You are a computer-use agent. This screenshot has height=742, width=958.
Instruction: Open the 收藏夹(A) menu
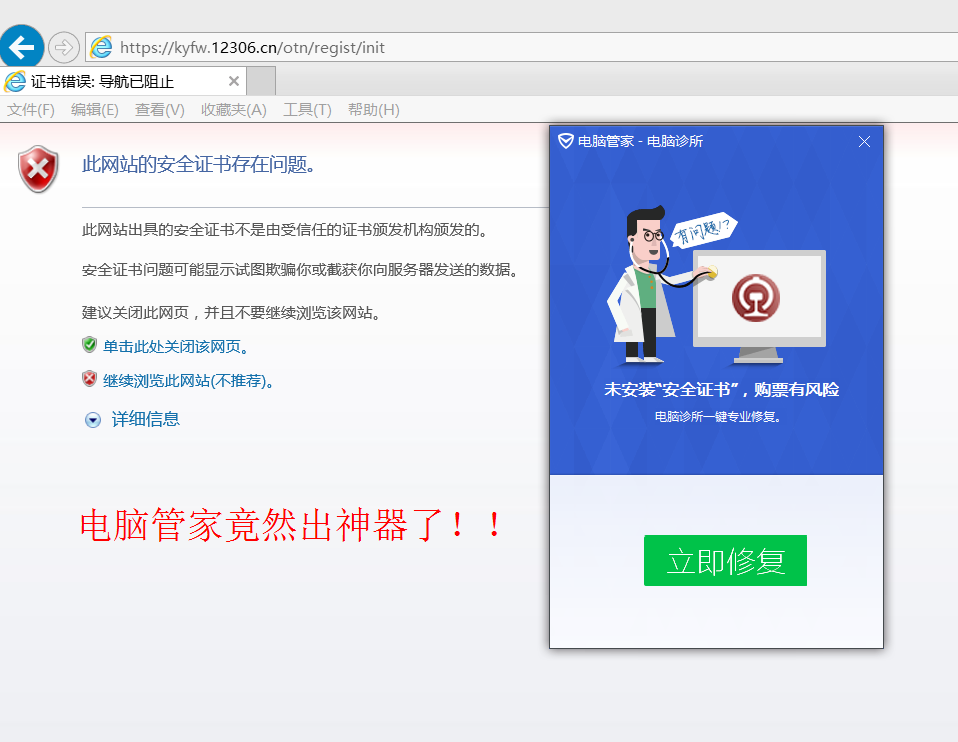pos(233,110)
